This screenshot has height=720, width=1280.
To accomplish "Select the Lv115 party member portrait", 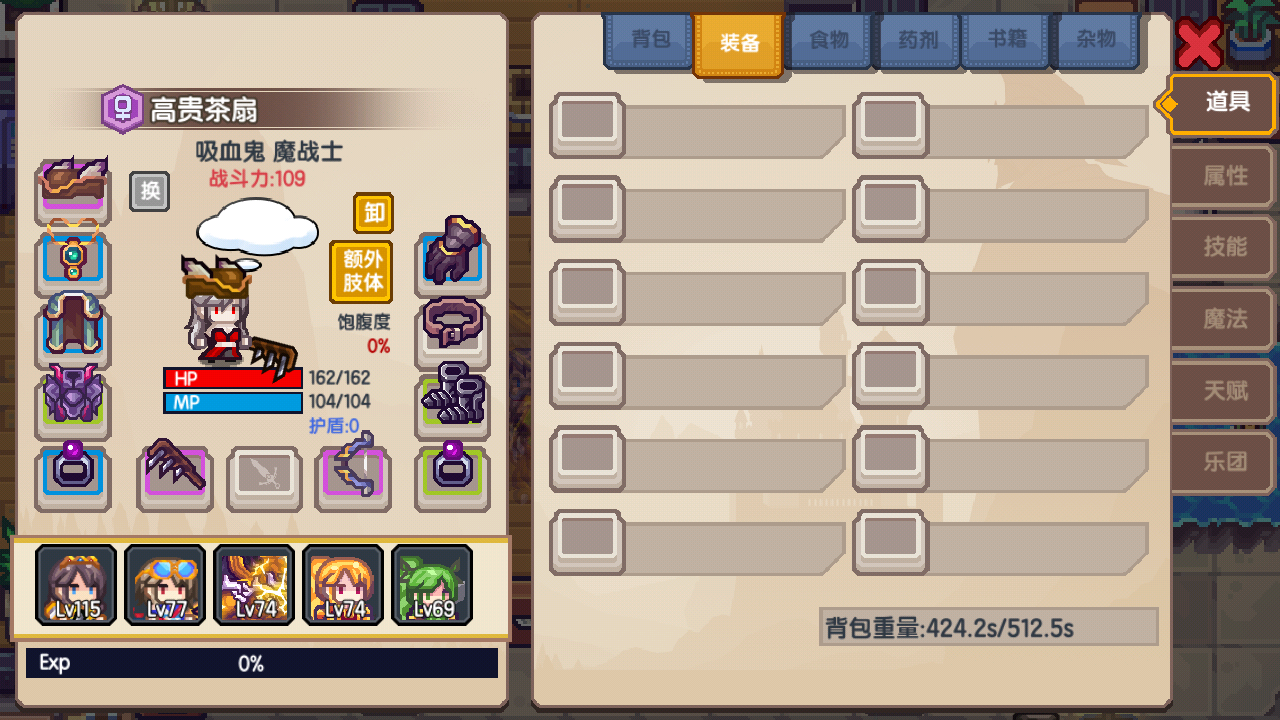I will [76, 585].
